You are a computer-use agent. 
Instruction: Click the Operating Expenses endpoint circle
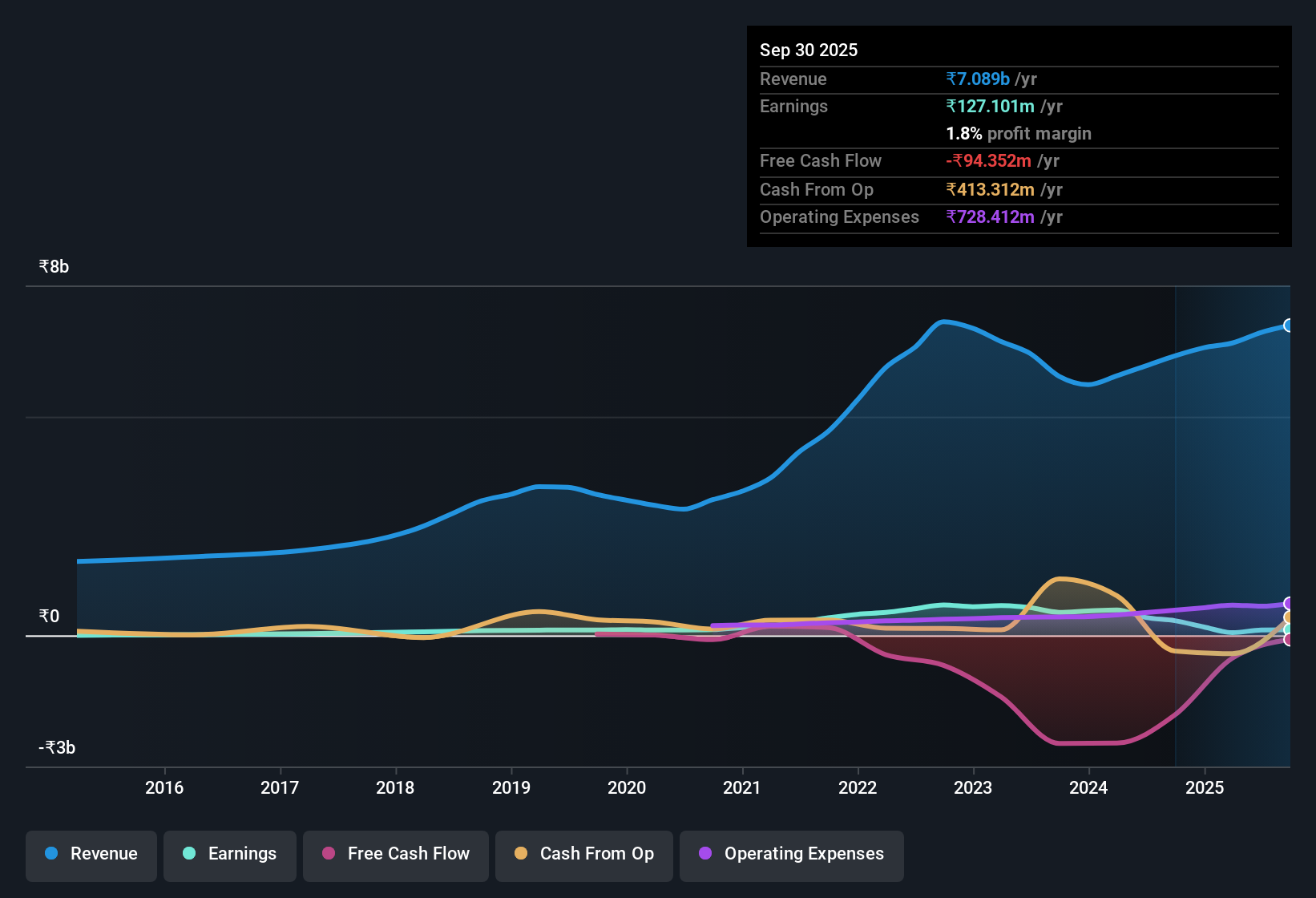point(1289,603)
